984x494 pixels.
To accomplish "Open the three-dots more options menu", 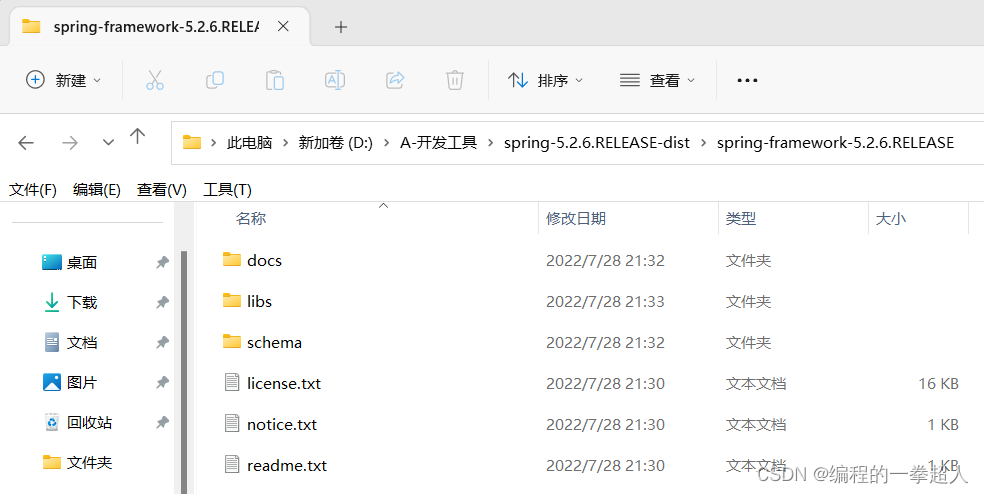I will [x=747, y=80].
